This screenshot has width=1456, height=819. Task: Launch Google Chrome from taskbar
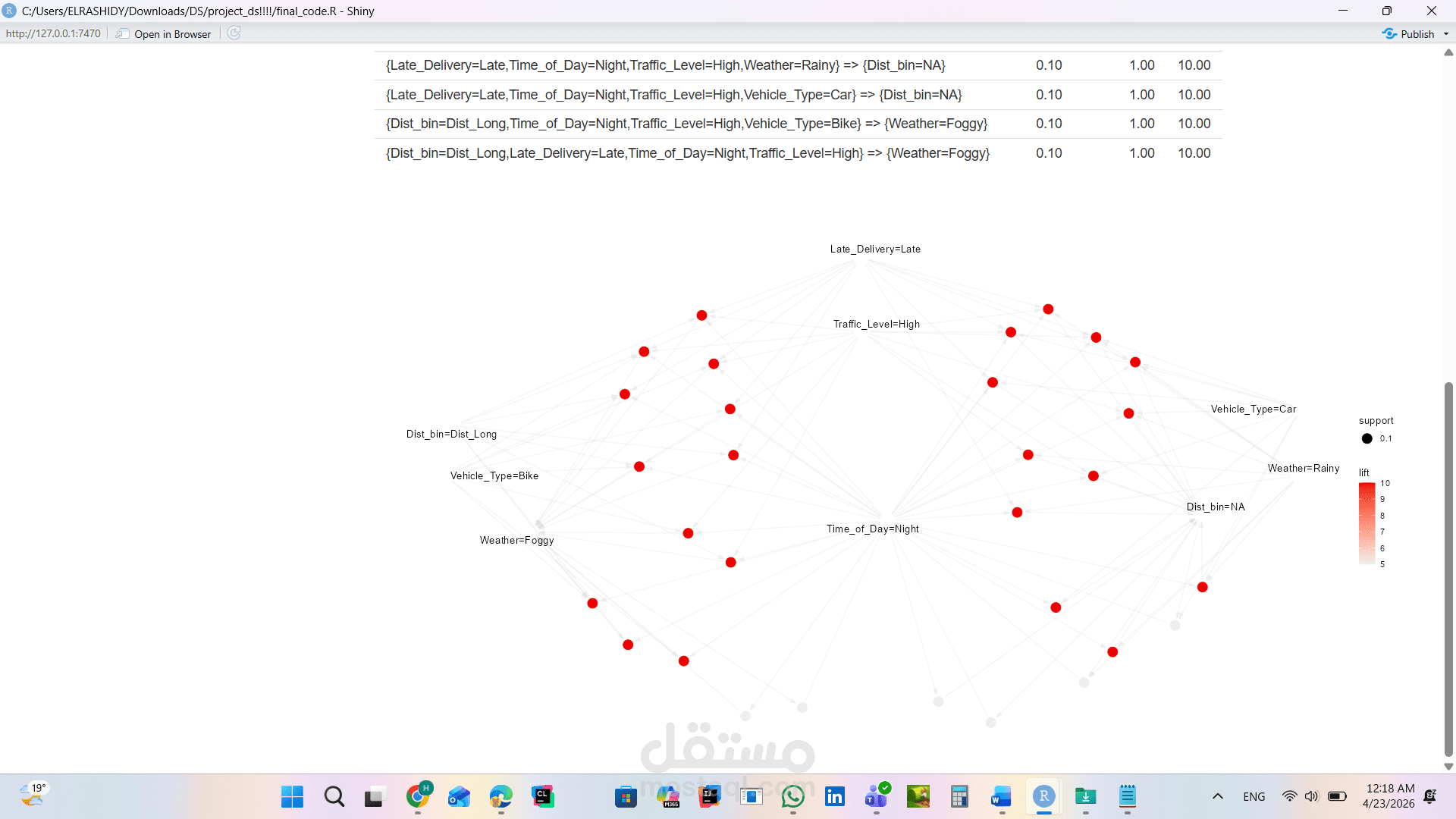pyautogui.click(x=418, y=796)
